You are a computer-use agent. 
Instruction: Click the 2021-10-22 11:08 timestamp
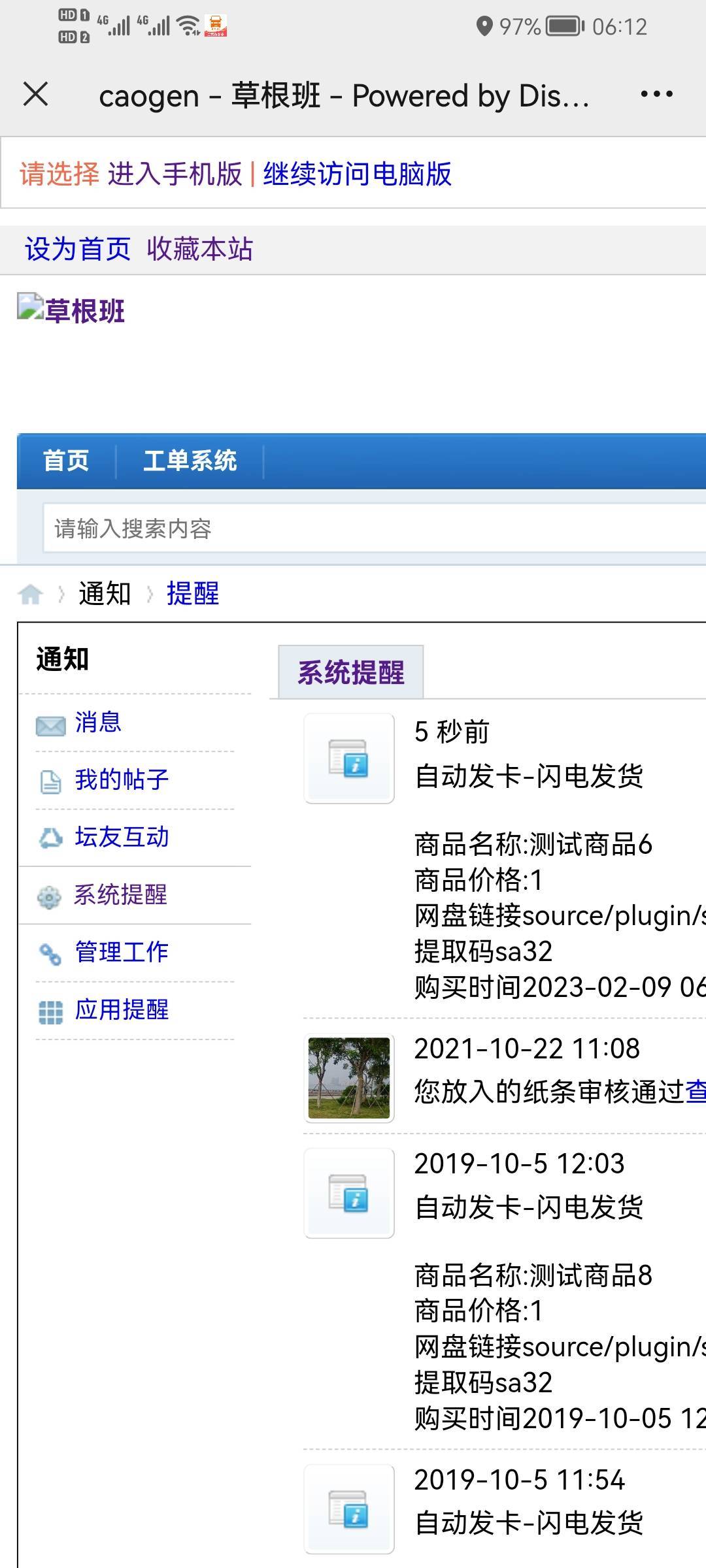527,1049
